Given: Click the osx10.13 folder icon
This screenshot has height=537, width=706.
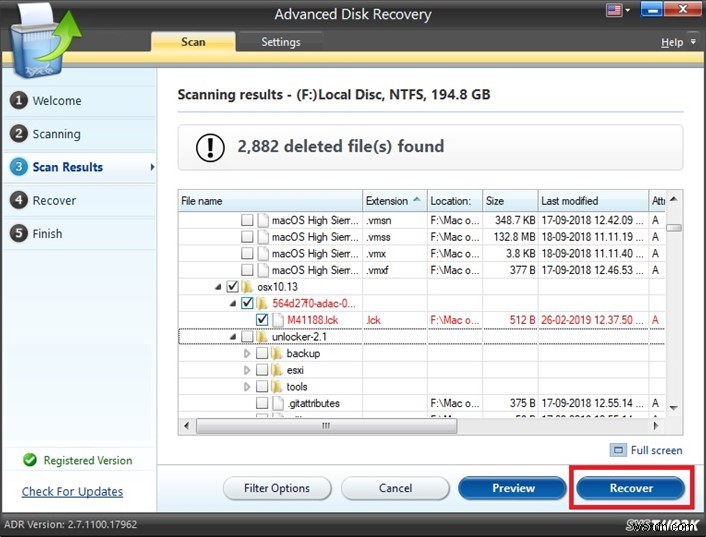Looking at the screenshot, I should point(247,286).
